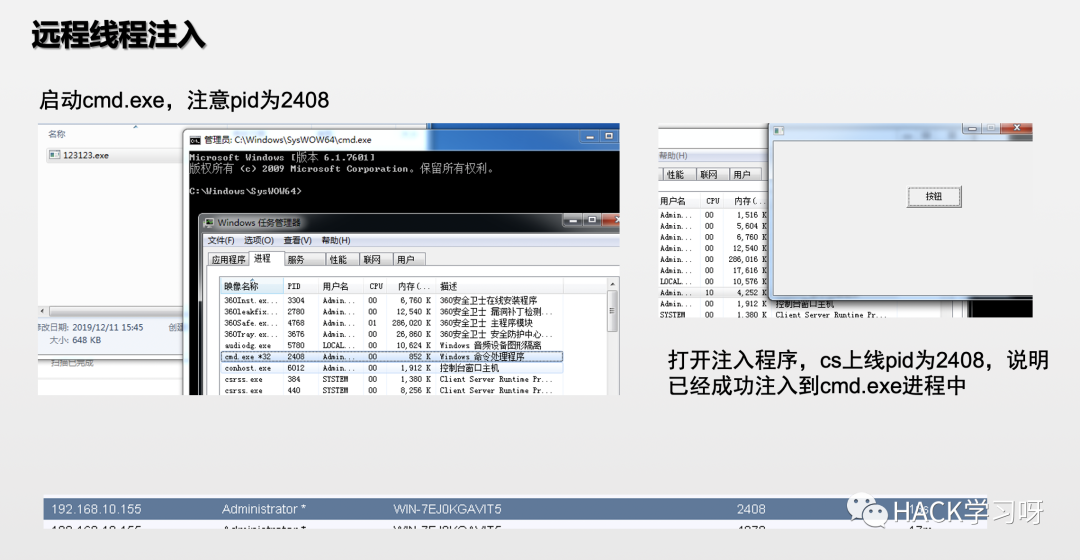This screenshot has width=1080, height=560.
Task: Open 查看(V) menu in Task Manager
Action: click(x=298, y=240)
